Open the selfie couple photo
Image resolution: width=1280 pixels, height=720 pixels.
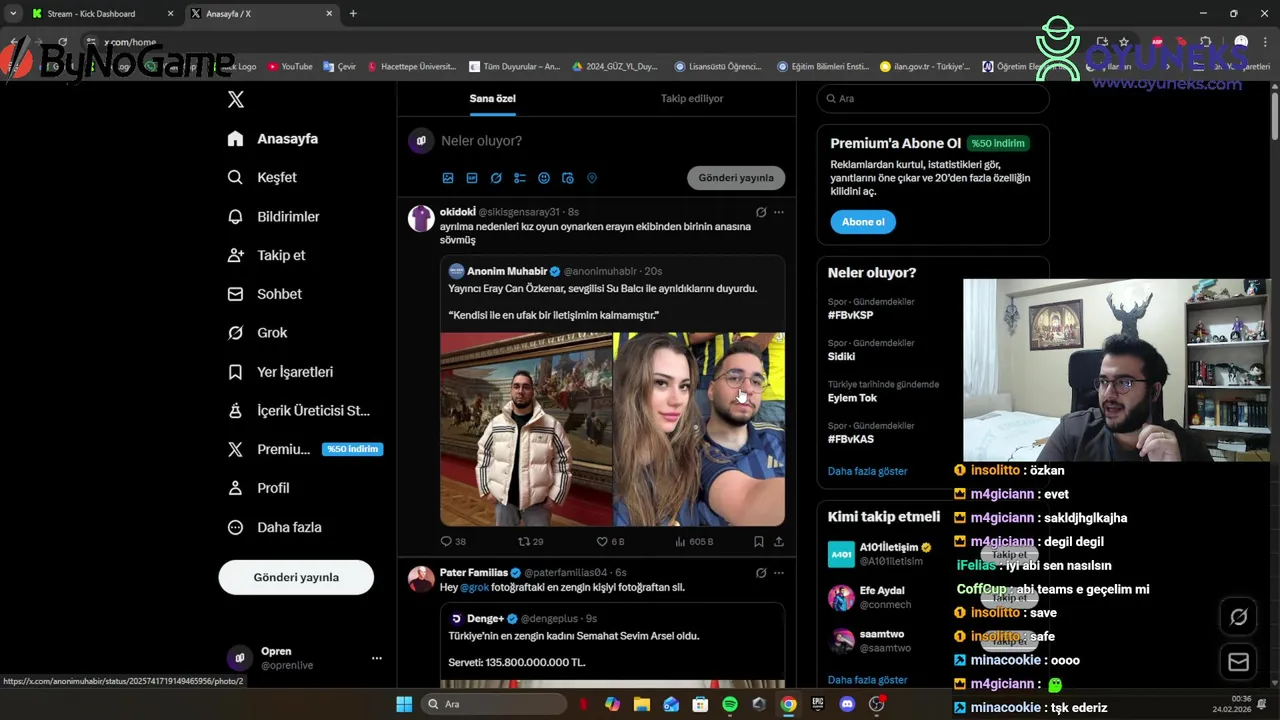pyautogui.click(x=699, y=429)
